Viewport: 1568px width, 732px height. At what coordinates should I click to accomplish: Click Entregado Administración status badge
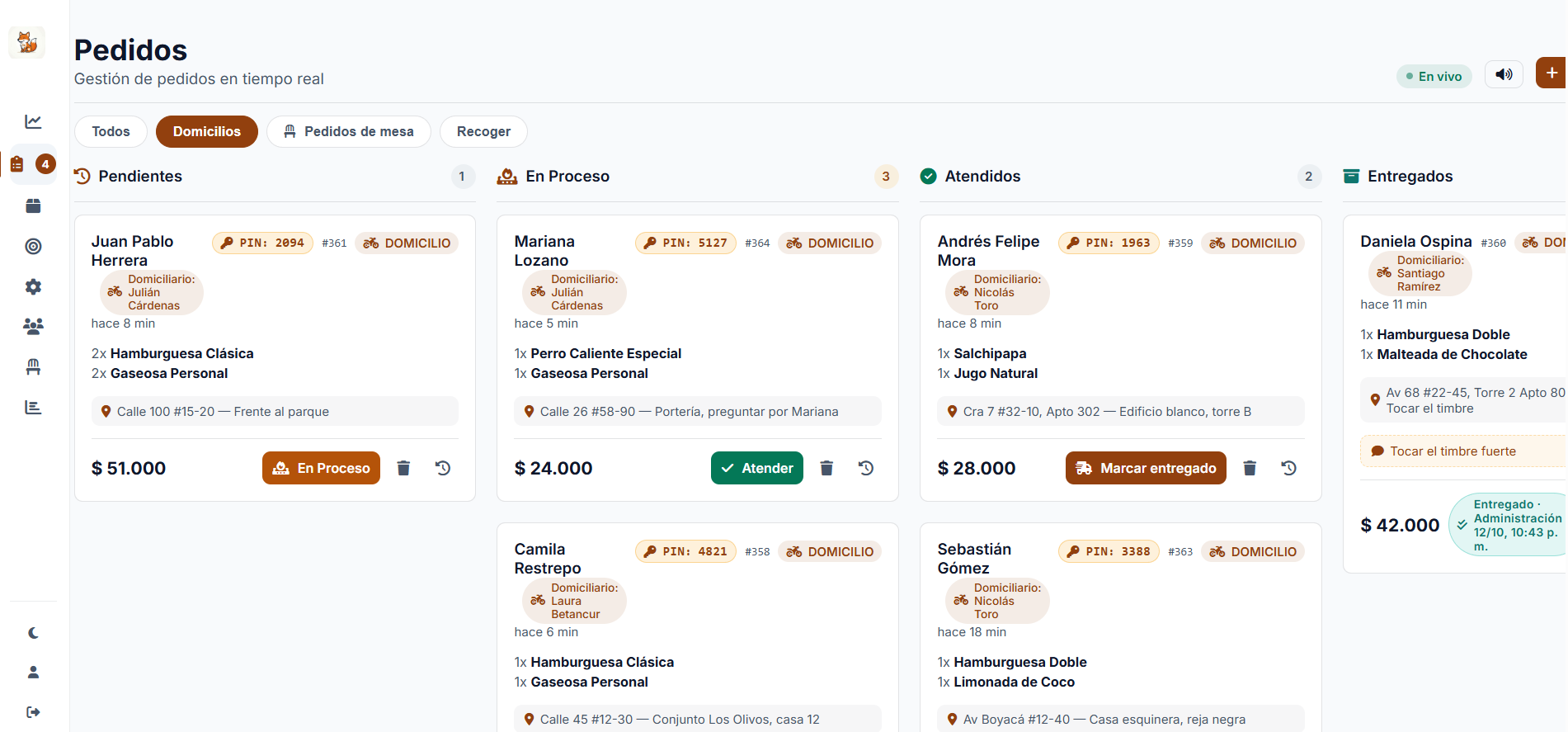coord(1508,525)
